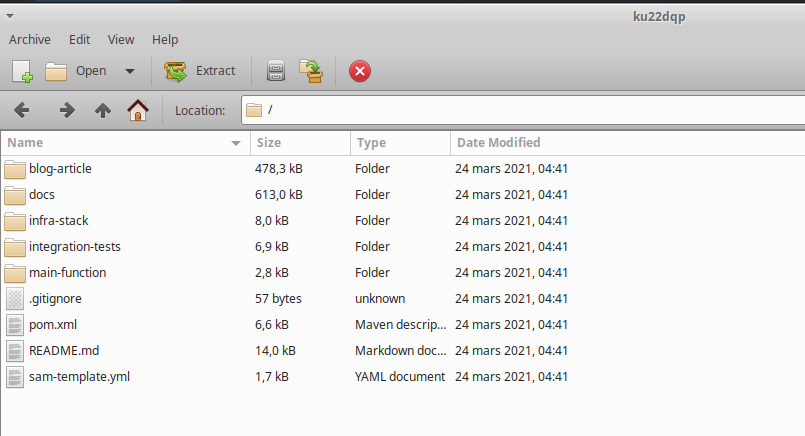Click the red Stop operation icon

360,71
